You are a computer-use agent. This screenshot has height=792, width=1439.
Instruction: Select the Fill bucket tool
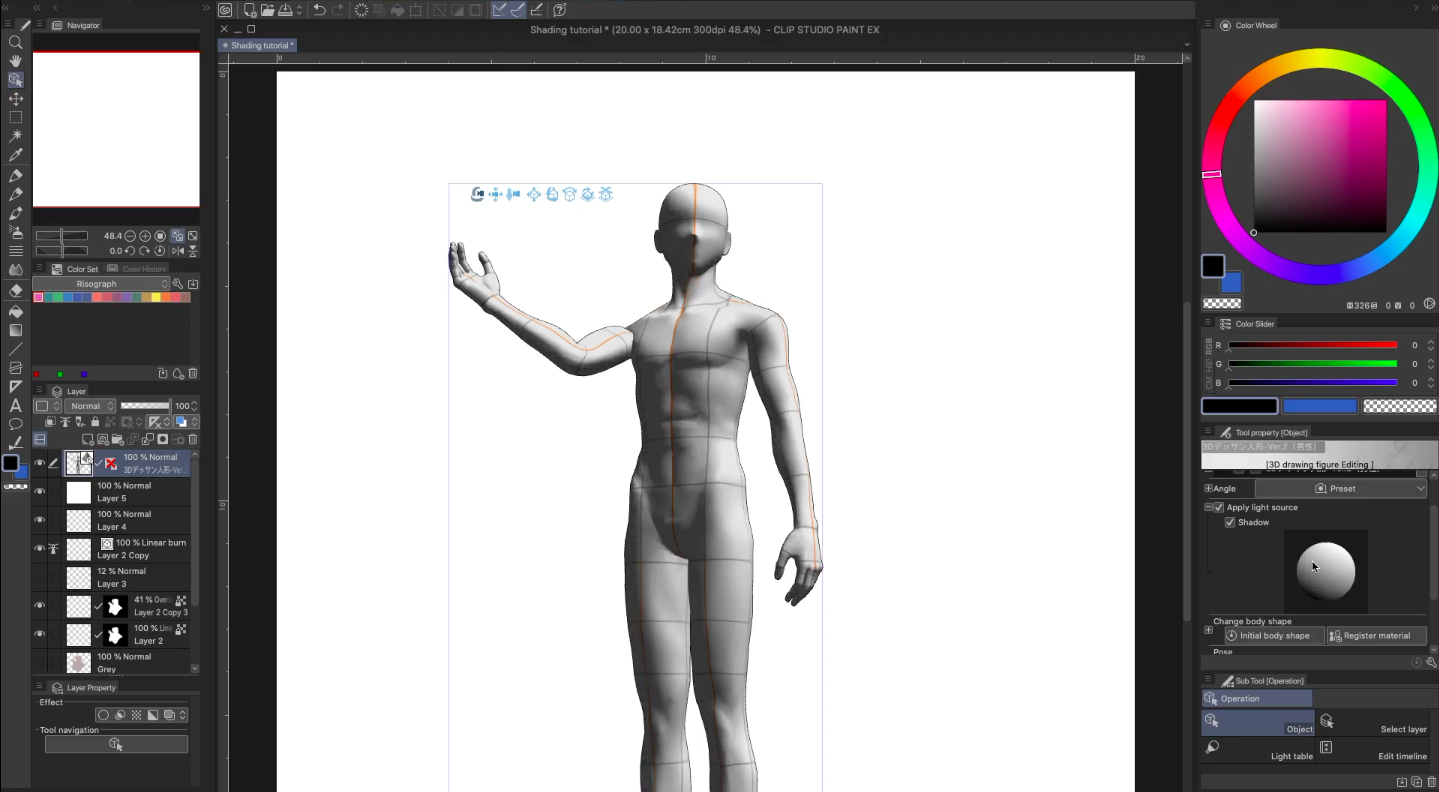click(16, 311)
